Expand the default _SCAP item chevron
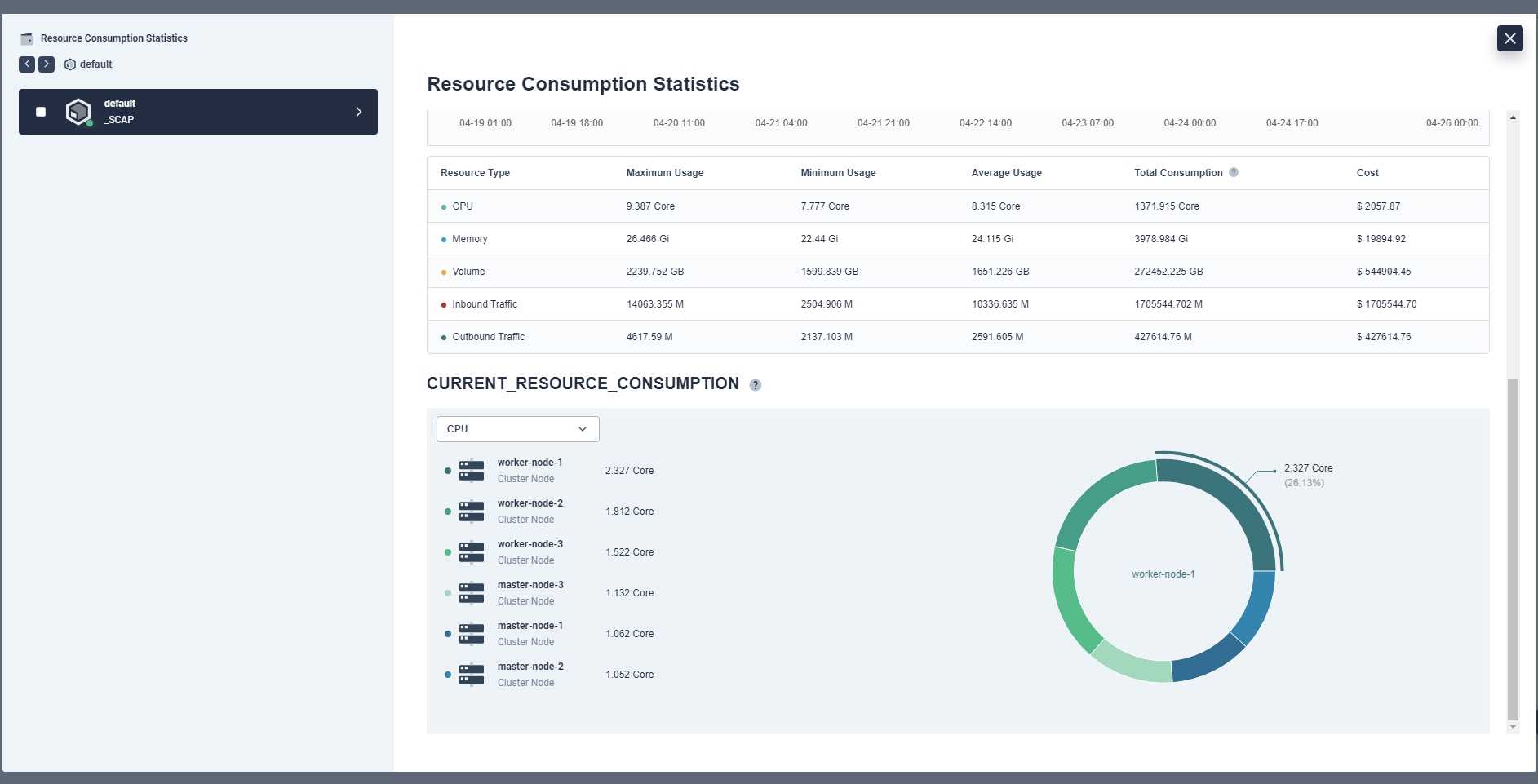The width and height of the screenshot is (1538, 784). point(359,112)
